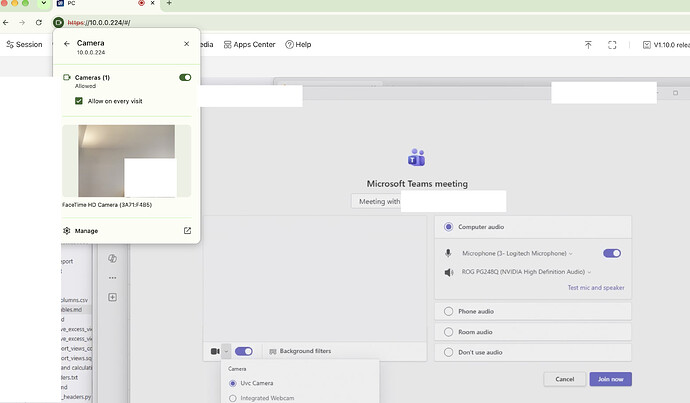This screenshot has width=690, height=403.
Task: Select Don't use audio option
Action: (448, 352)
